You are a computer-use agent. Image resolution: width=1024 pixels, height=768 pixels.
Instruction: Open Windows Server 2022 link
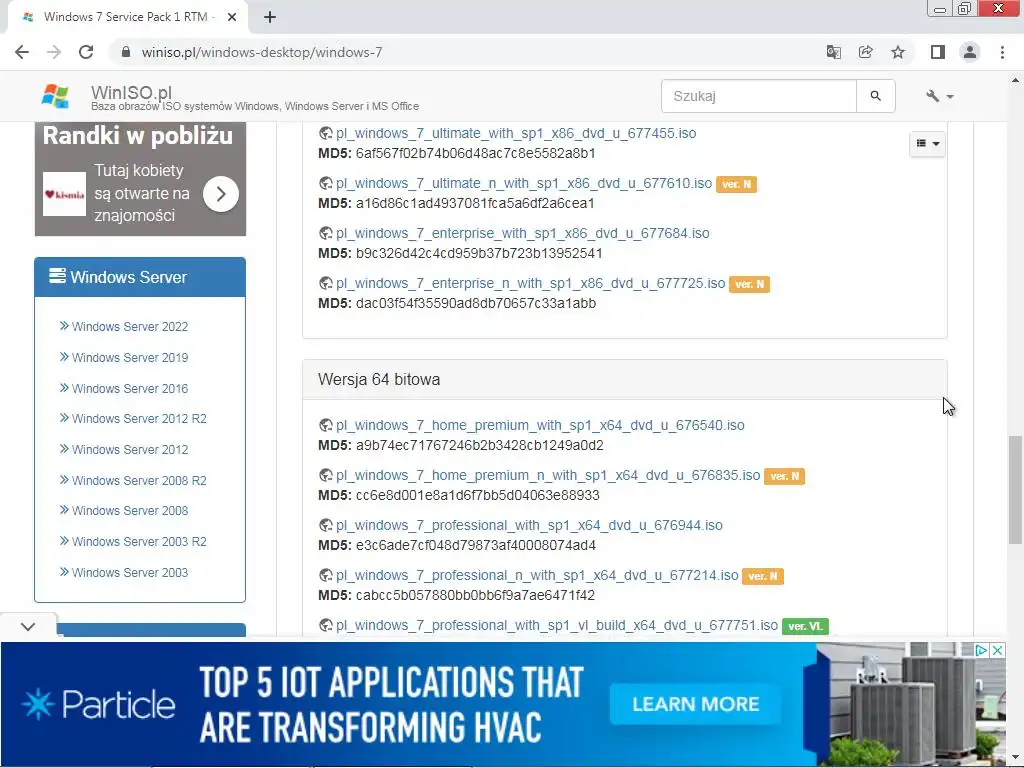(x=129, y=327)
